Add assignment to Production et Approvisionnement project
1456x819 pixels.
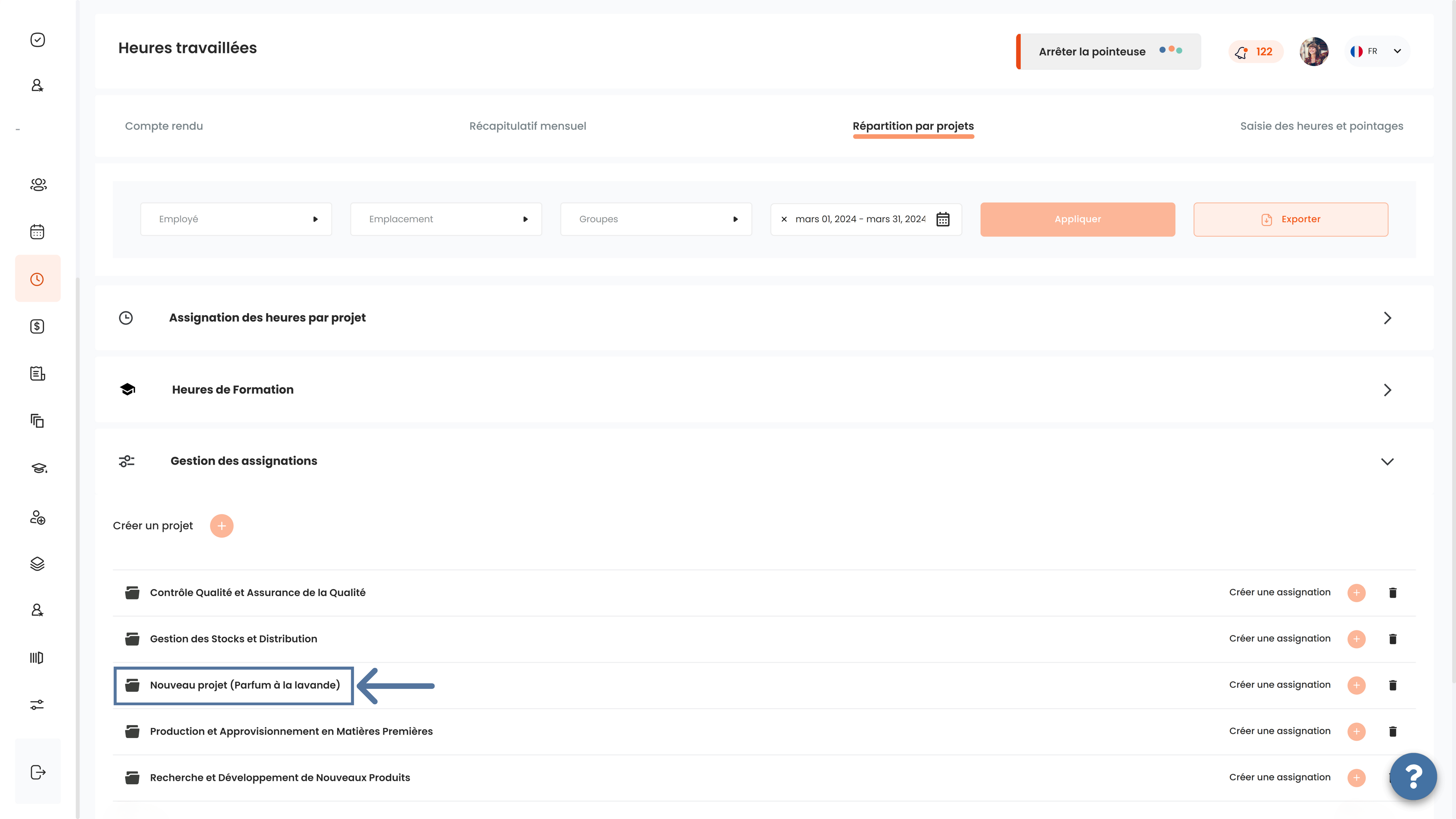[1357, 731]
